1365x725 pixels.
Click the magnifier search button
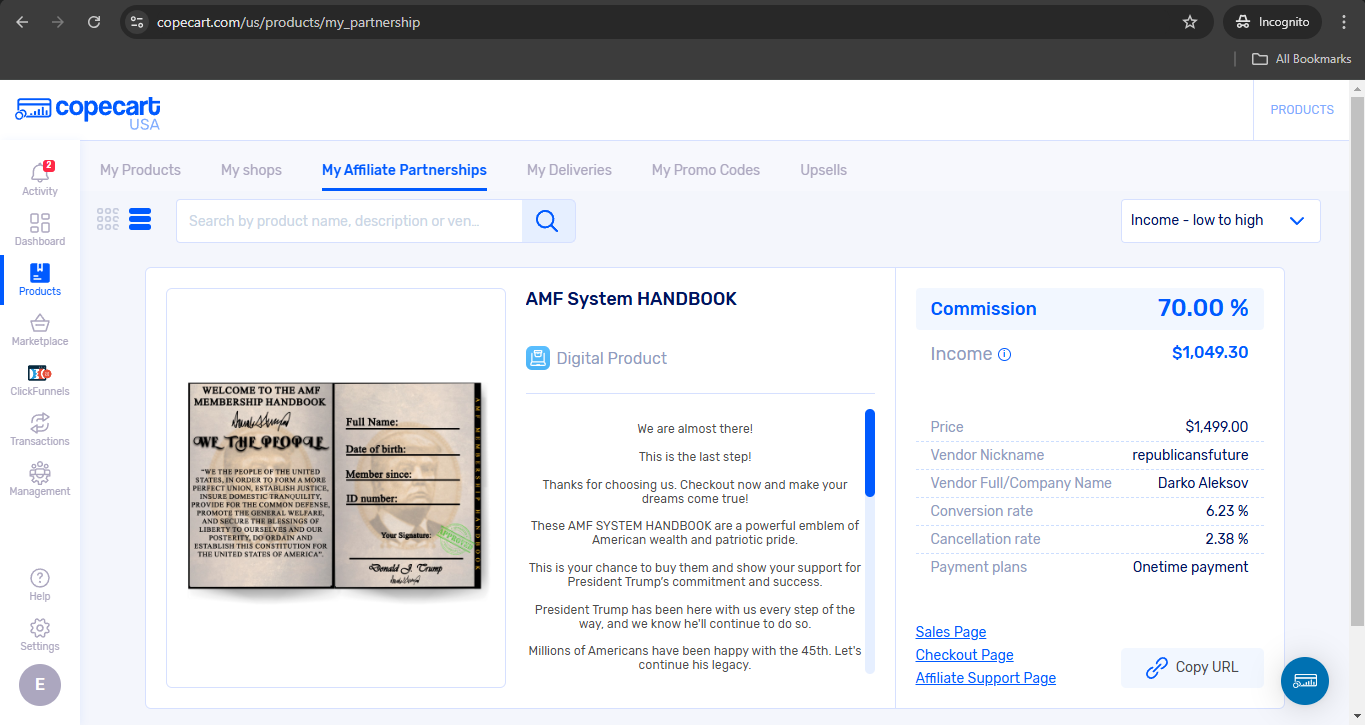[548, 221]
